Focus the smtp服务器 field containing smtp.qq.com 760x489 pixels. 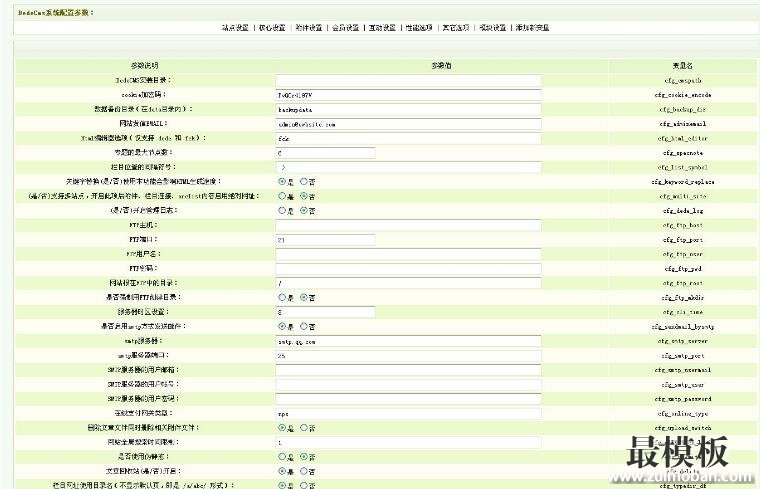[x=408, y=341]
